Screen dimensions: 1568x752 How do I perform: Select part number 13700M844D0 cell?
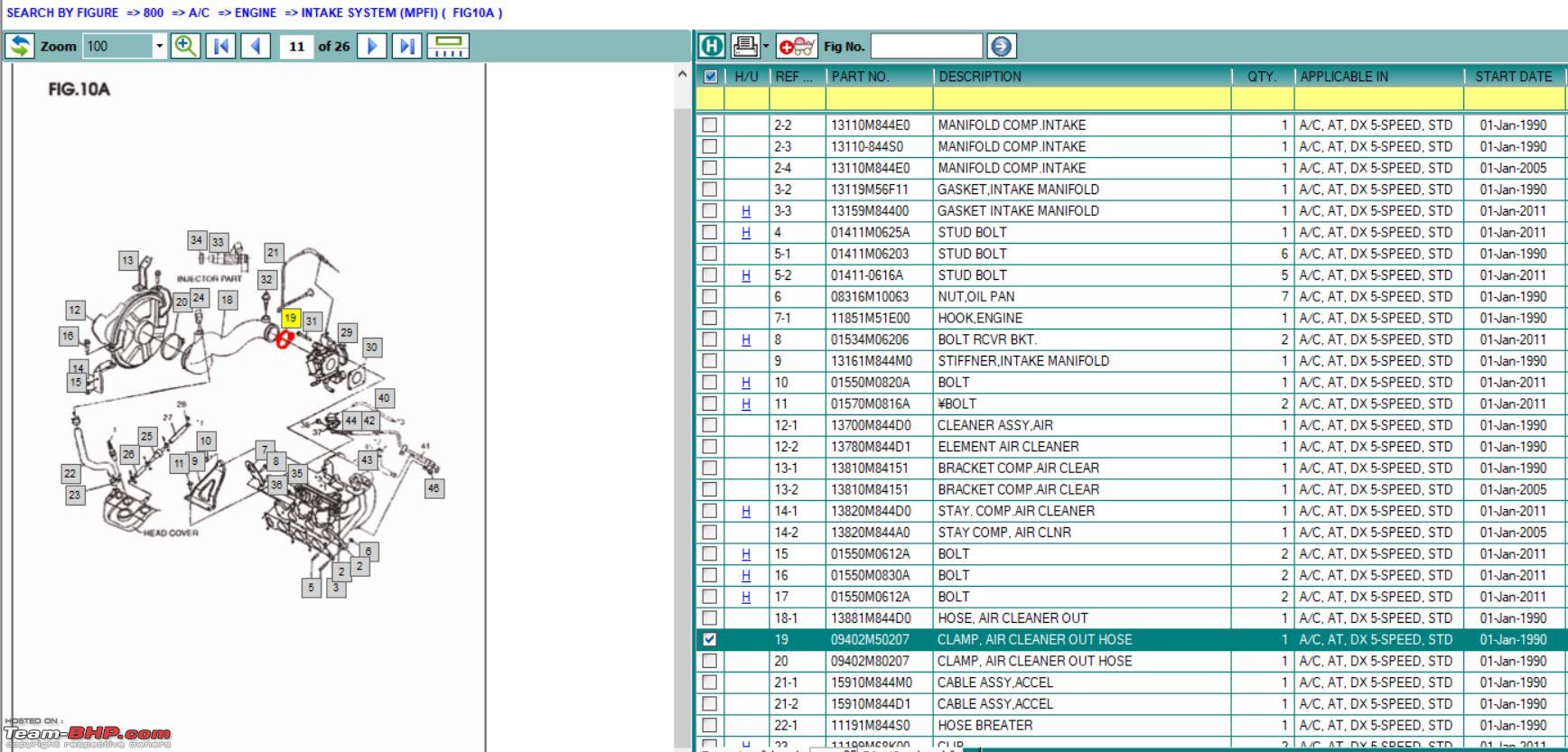tap(879, 425)
